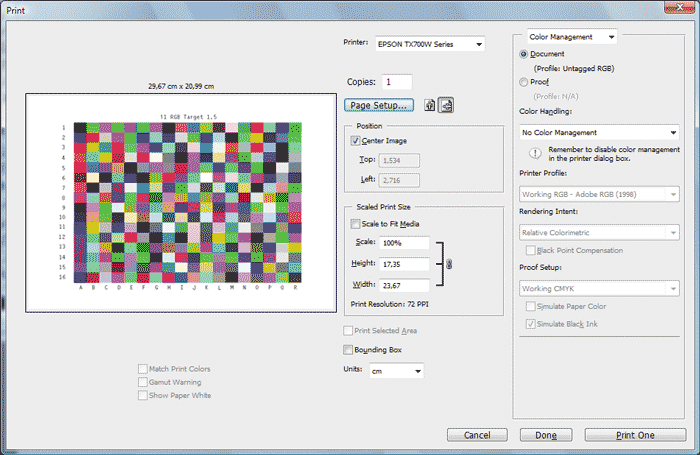Cancel the print dialog
Viewport: 700px width, 455px height.
pos(477,435)
